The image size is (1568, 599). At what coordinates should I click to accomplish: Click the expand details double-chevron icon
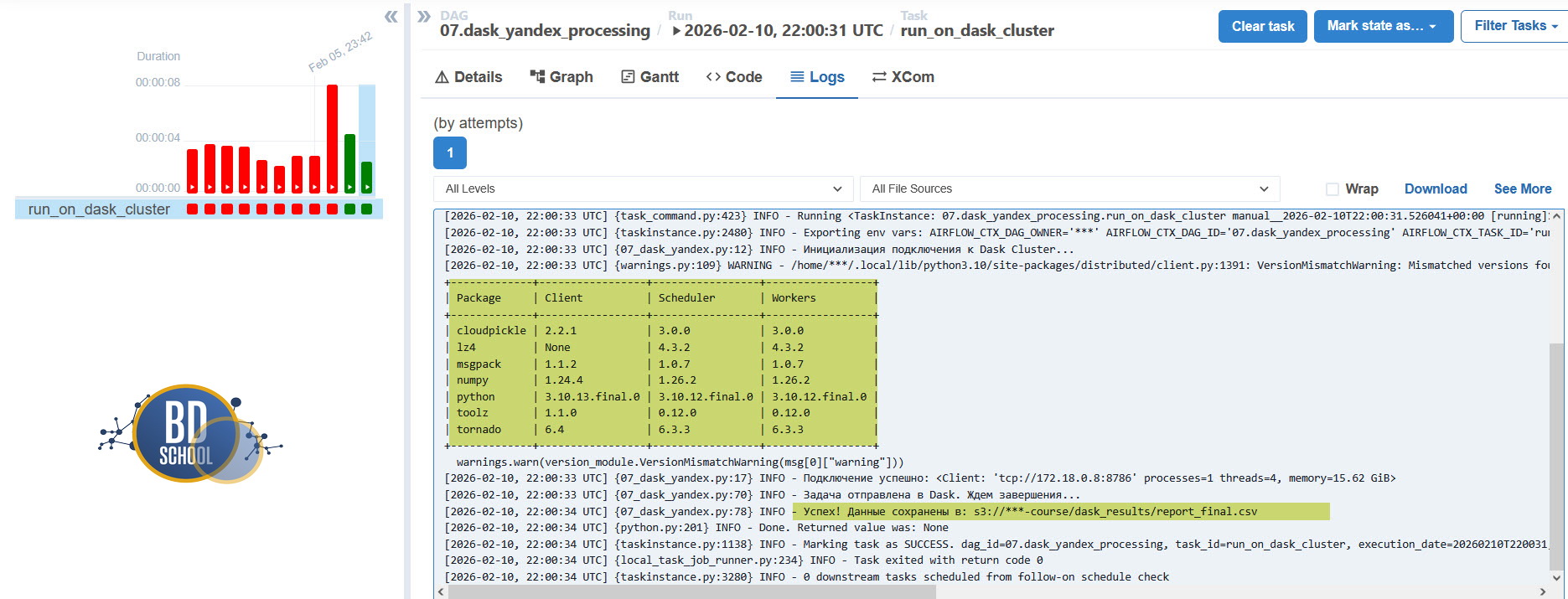pyautogui.click(x=424, y=17)
